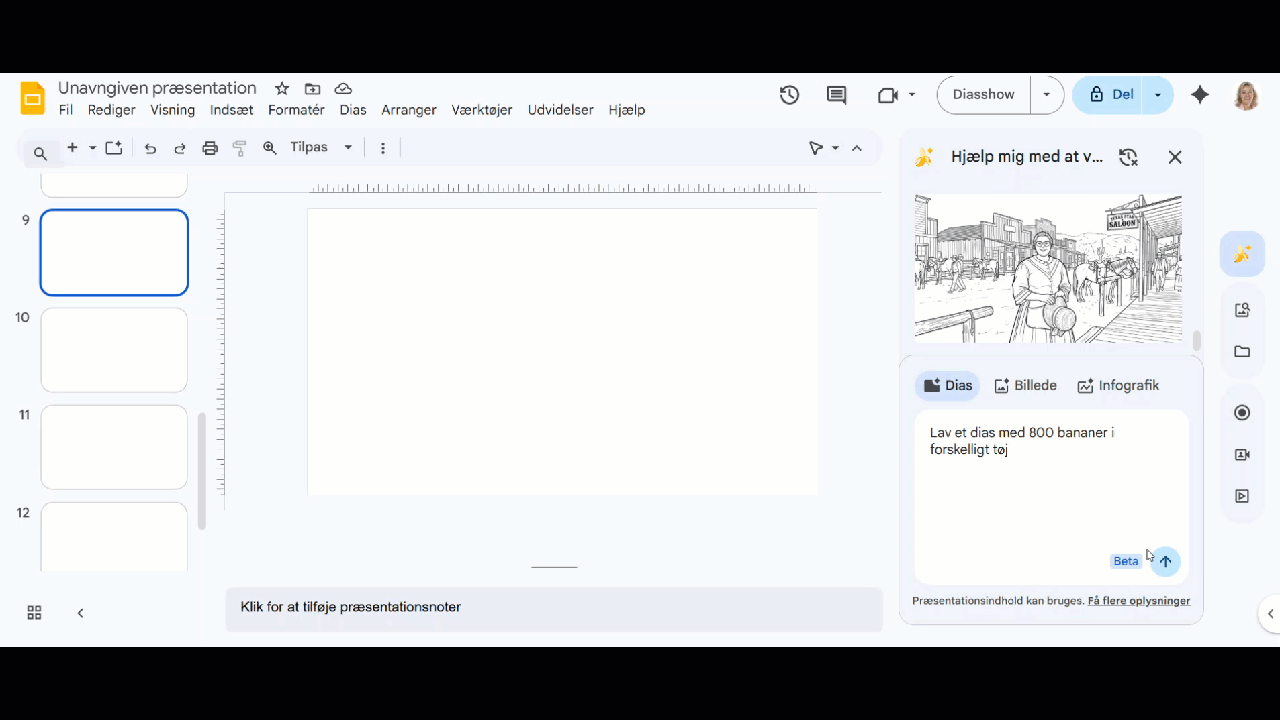Collapse the slide filmstrip panel arrow
Image resolution: width=1280 pixels, height=720 pixels.
point(81,613)
